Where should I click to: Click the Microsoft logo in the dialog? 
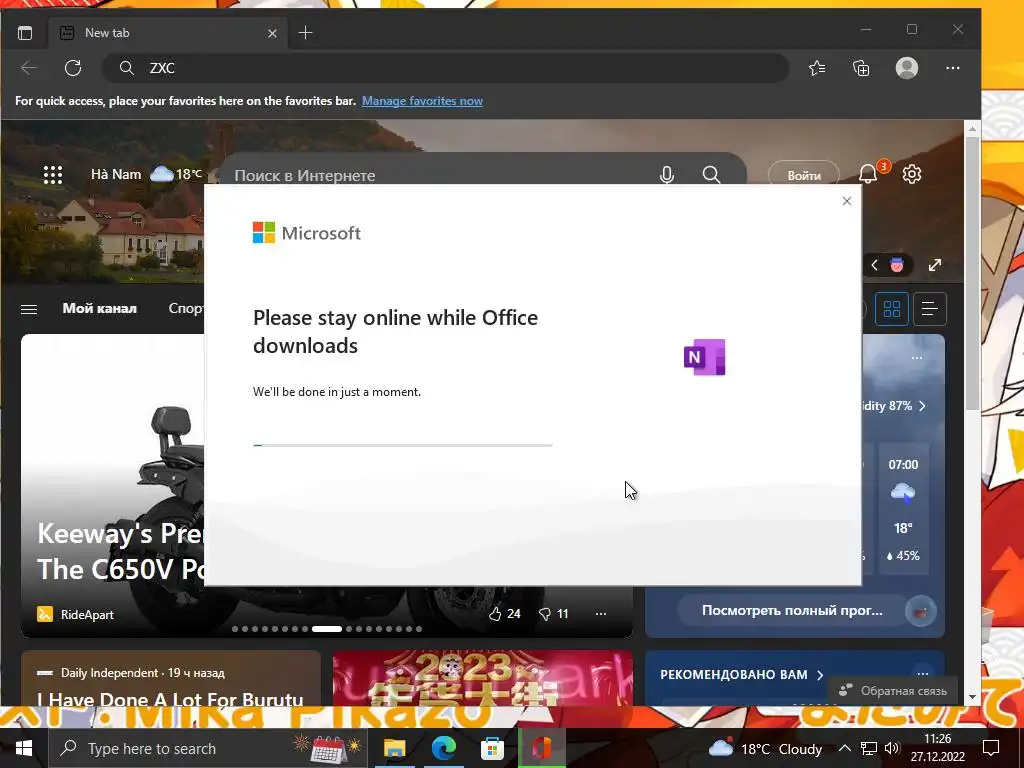pyautogui.click(x=306, y=232)
